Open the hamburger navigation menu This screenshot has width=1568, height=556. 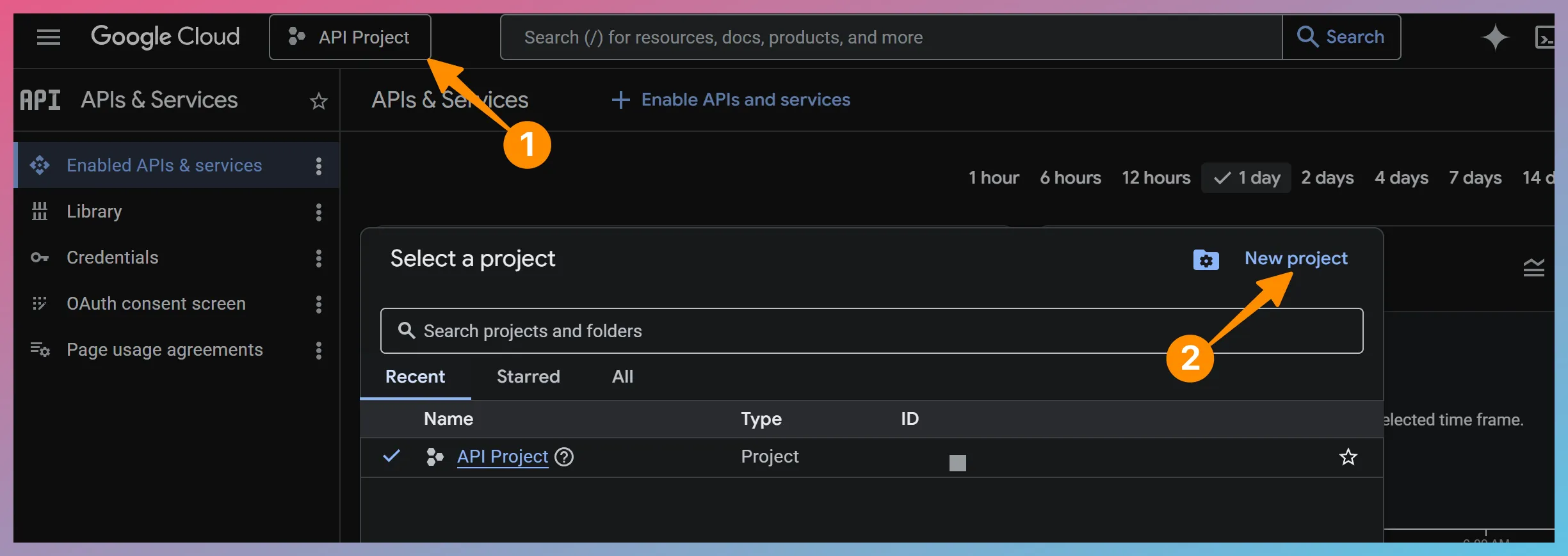(x=49, y=37)
